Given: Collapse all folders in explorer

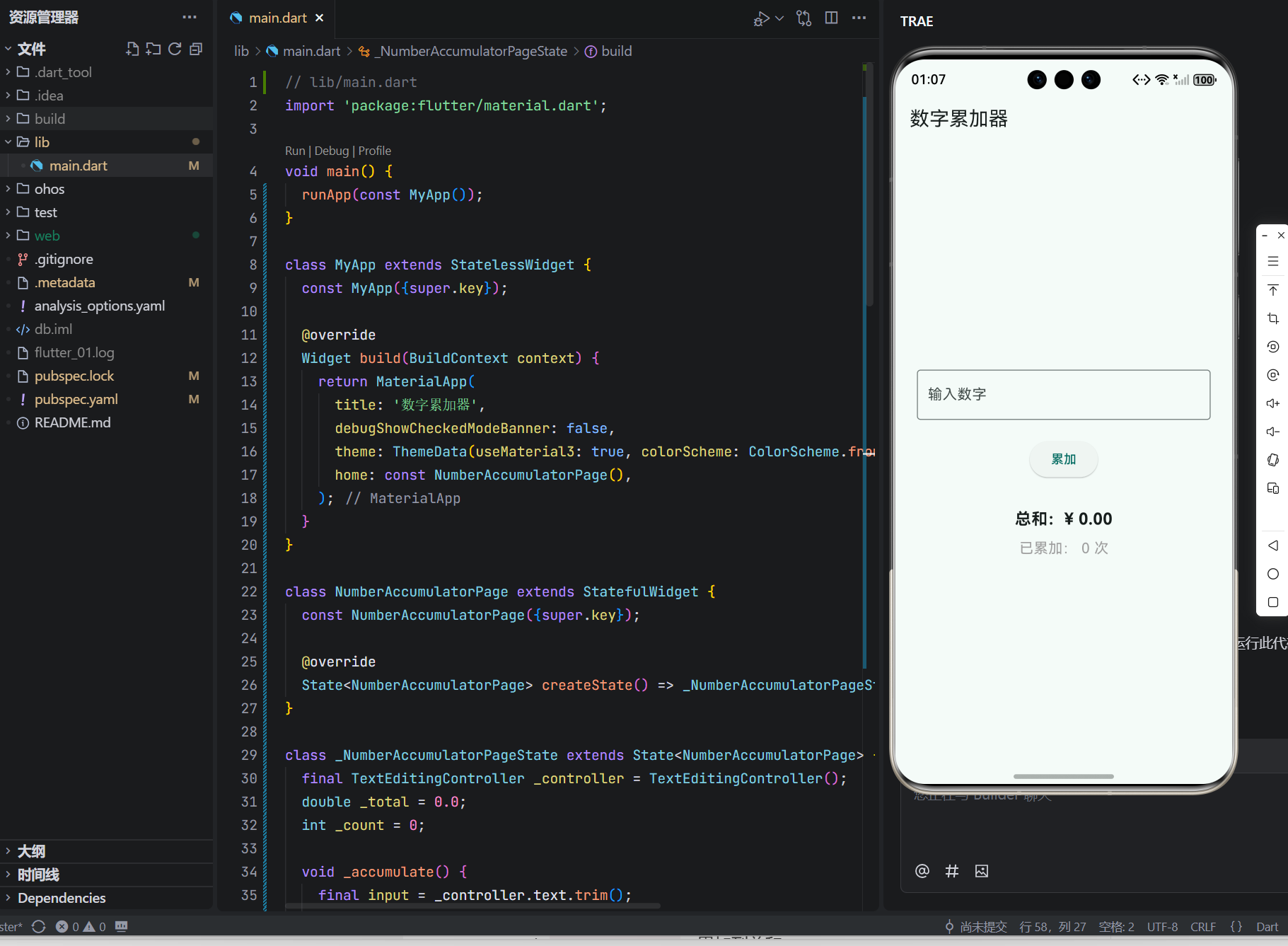Looking at the screenshot, I should (x=196, y=49).
